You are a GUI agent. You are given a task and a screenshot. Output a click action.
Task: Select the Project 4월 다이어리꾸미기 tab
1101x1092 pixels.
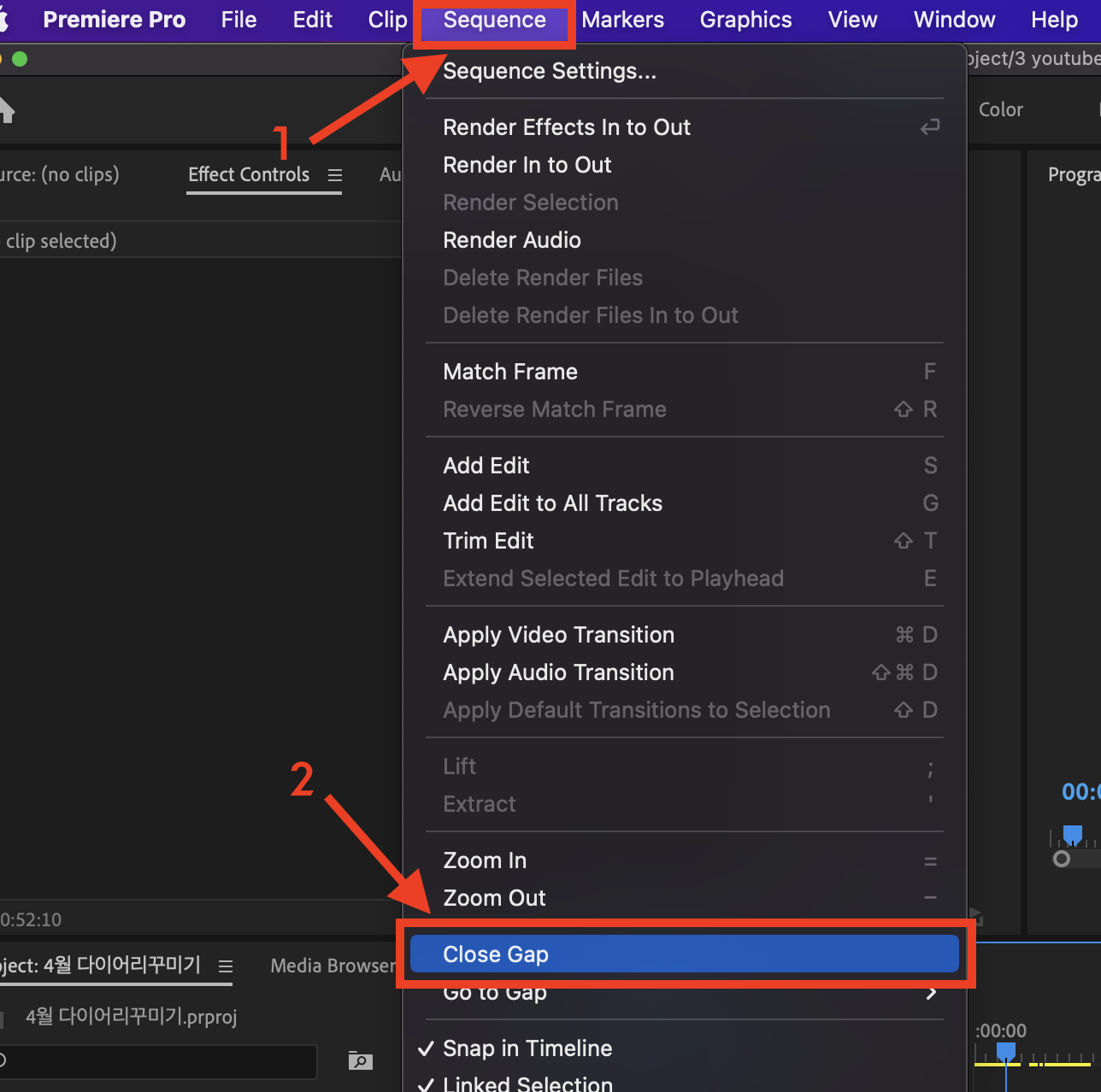[100, 966]
